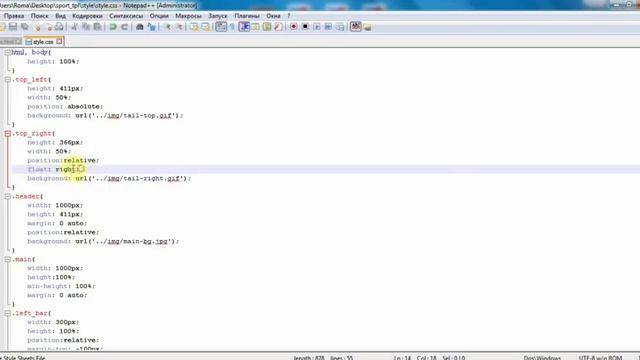
Task: Collapse the html, body code block
Action: pyautogui.click(x=7, y=52)
